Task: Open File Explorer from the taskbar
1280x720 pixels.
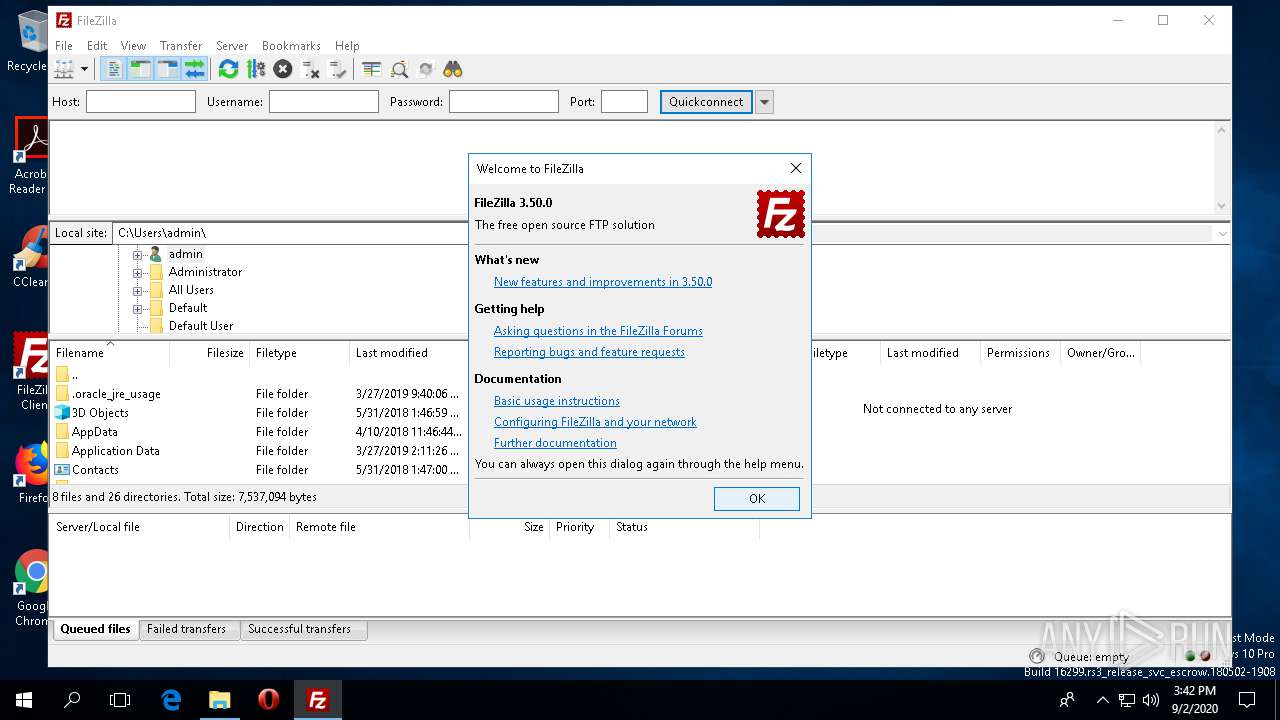Action: point(219,700)
